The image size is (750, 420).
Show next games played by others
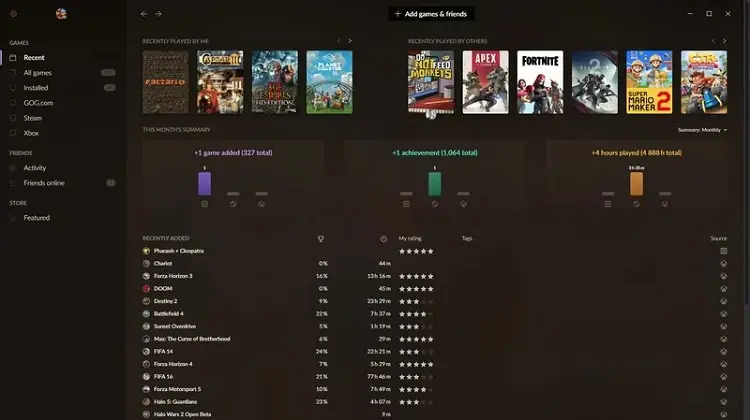click(724, 41)
